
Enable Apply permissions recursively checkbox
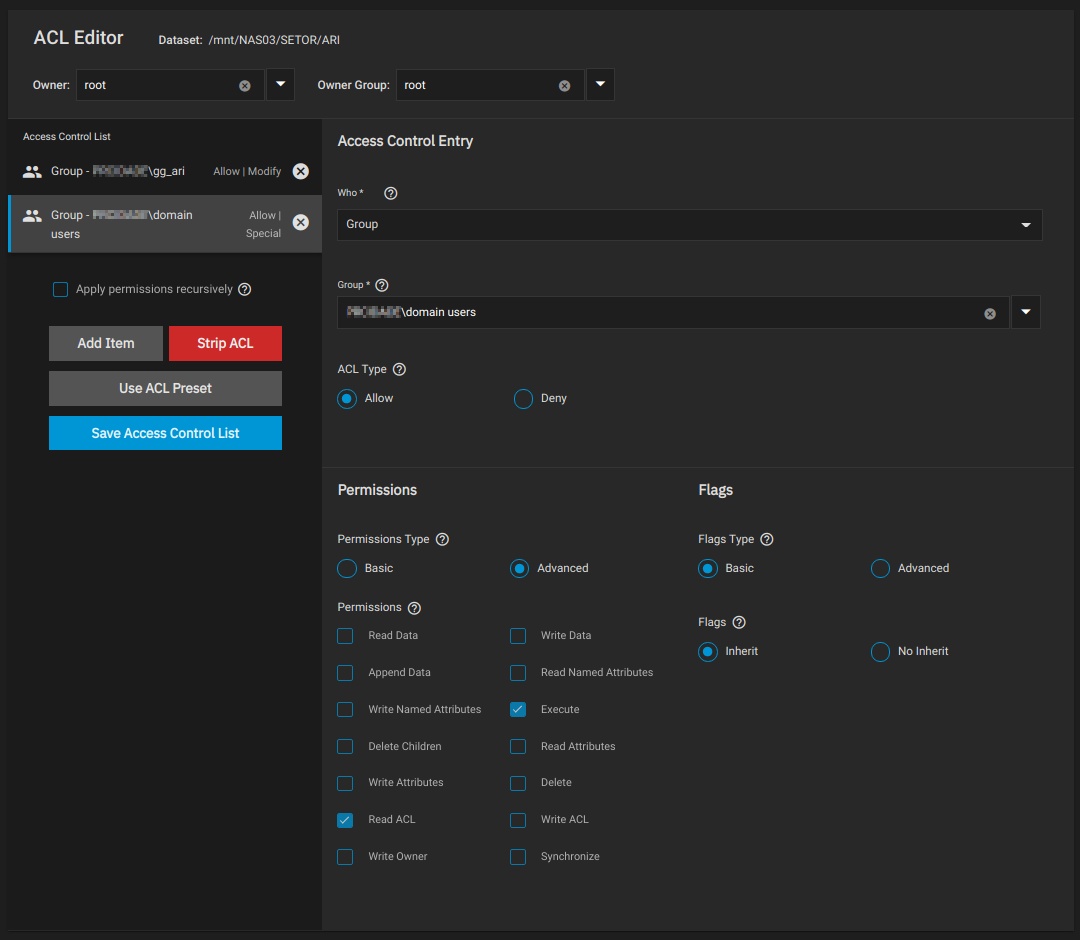click(61, 289)
